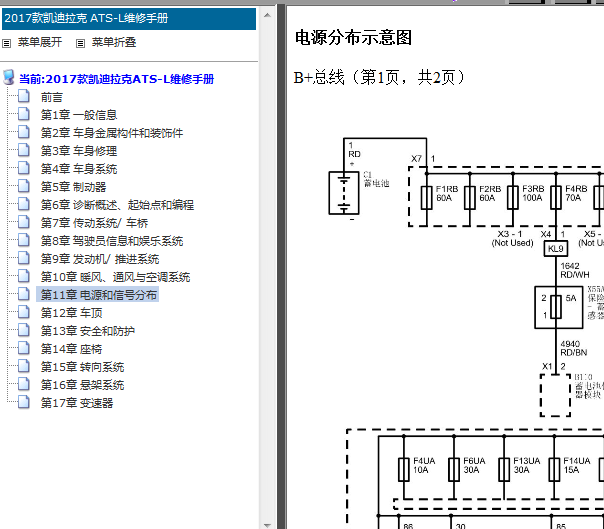
Task: Select 第13章 安全和防护 chapter
Action: [87, 331]
